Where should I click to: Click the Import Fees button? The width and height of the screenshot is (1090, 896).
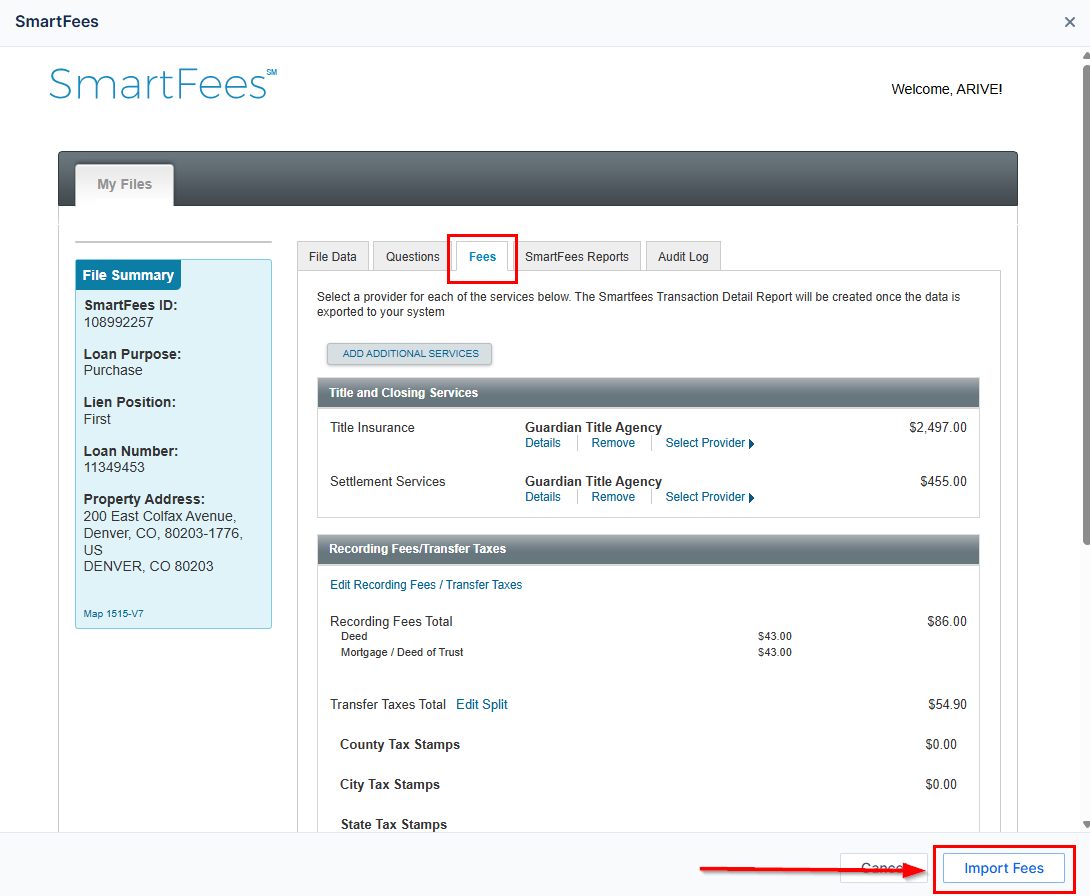(x=1003, y=868)
